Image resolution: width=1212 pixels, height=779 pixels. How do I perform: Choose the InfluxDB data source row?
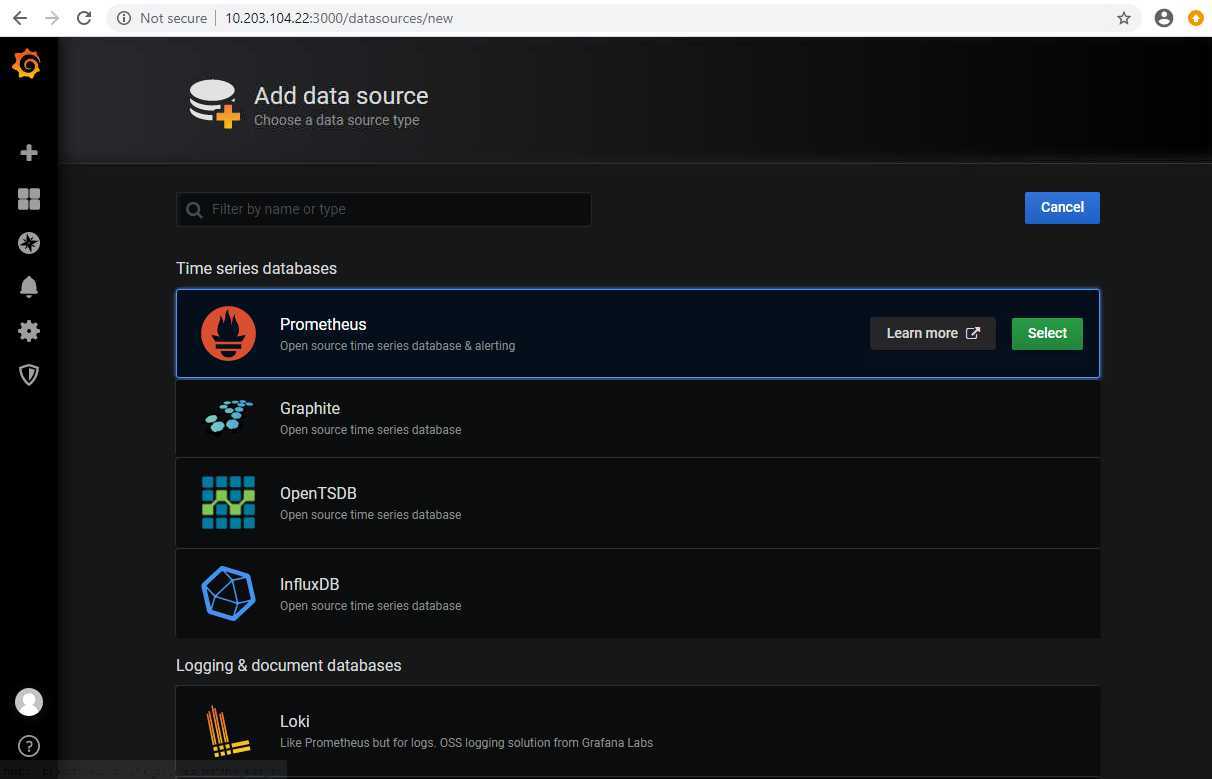click(638, 593)
